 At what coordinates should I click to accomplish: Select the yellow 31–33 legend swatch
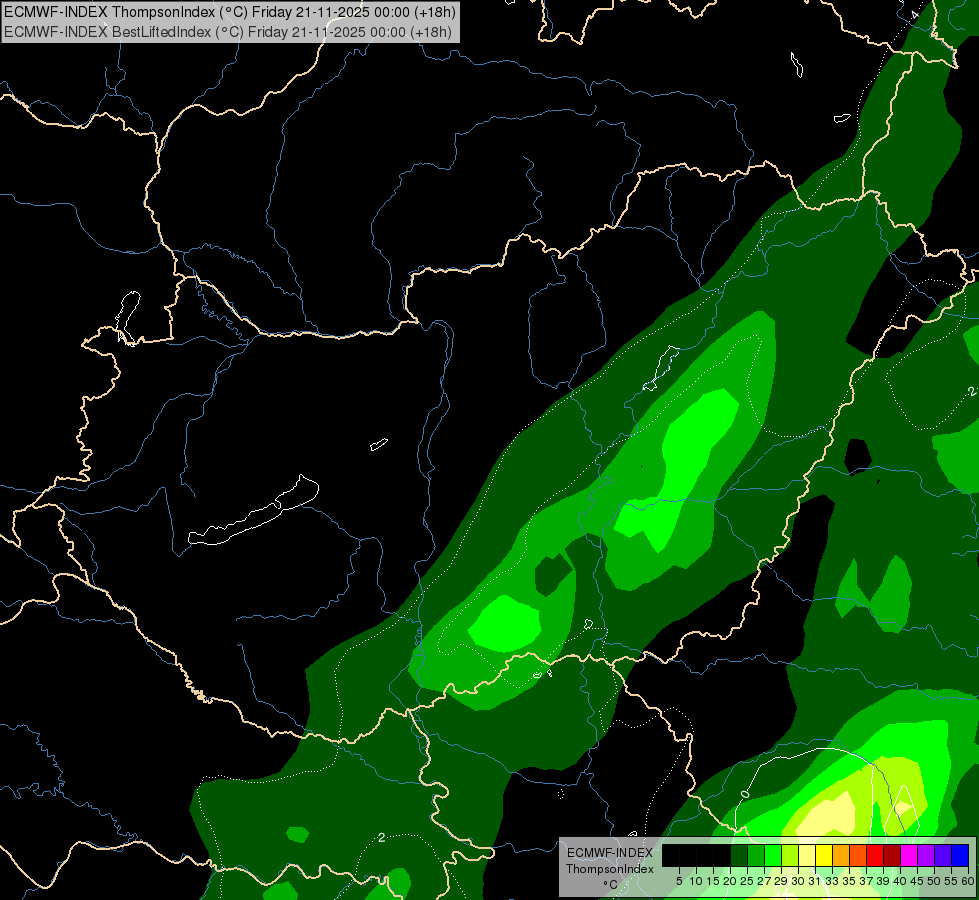tap(824, 855)
